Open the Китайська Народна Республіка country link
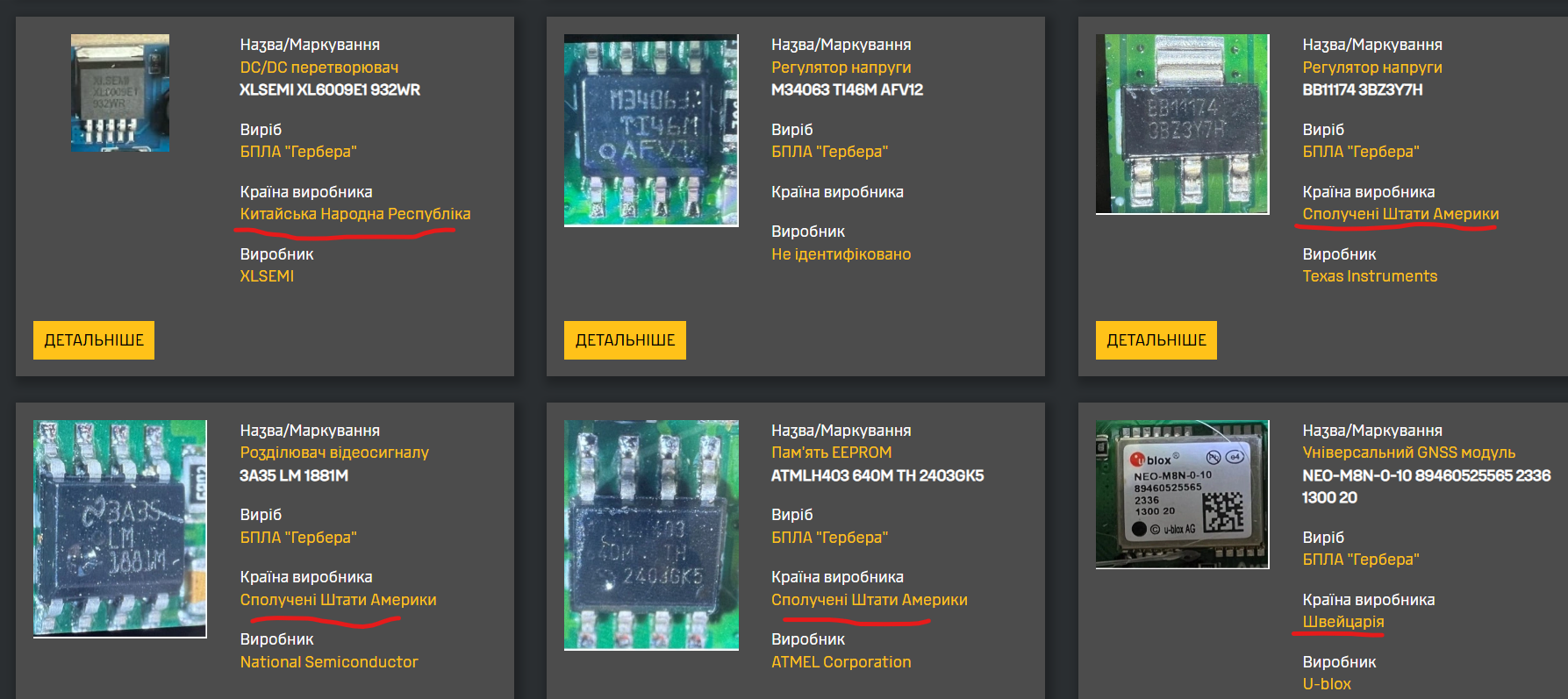The width and height of the screenshot is (1568, 699). coord(355,214)
